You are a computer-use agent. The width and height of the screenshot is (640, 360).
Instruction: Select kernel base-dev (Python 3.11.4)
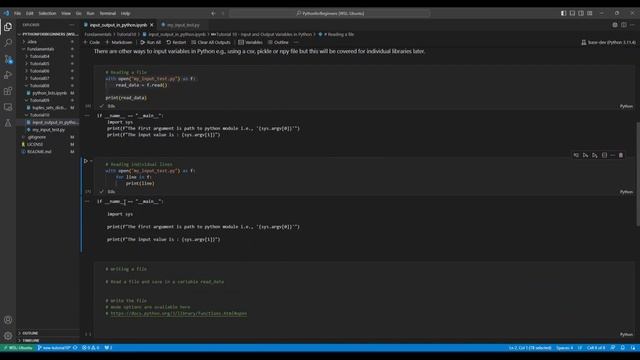tap(608, 42)
